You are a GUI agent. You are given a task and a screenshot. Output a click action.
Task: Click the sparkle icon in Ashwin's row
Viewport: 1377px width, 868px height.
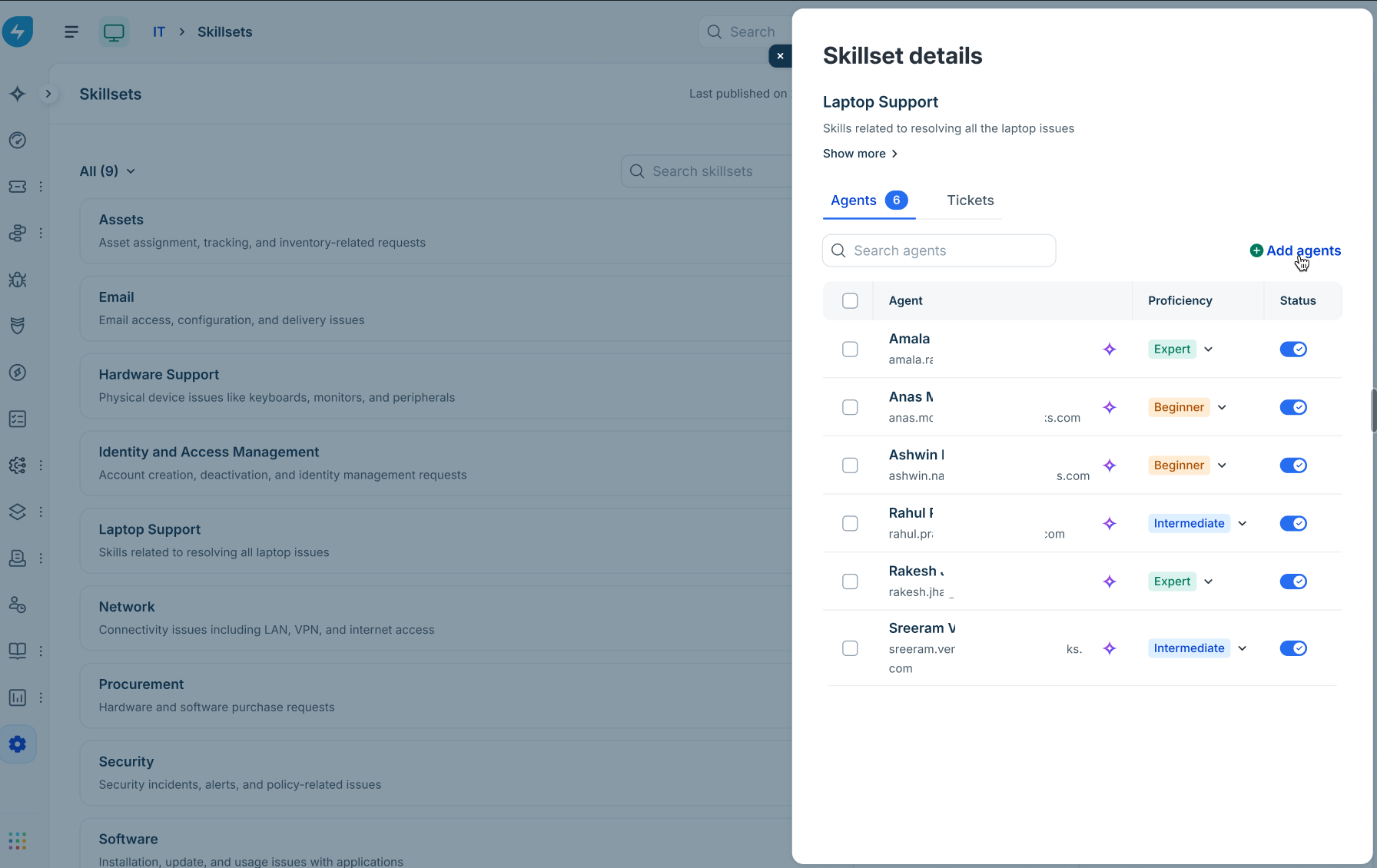tap(1110, 465)
